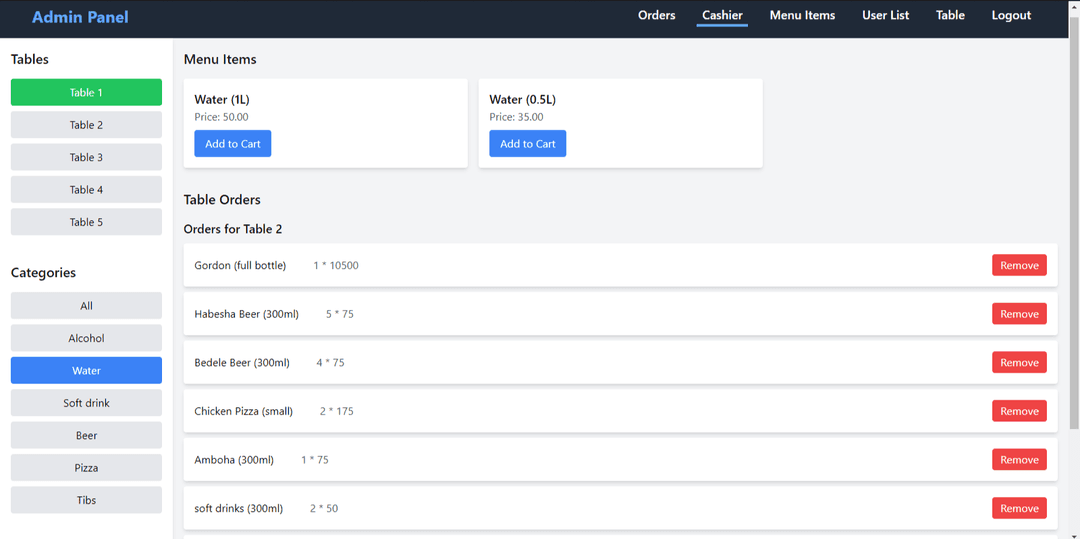Show All categories

pos(86,306)
